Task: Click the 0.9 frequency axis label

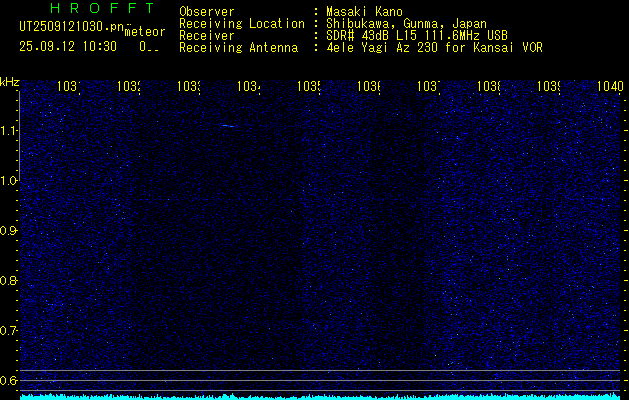Action: pyautogui.click(x=8, y=231)
